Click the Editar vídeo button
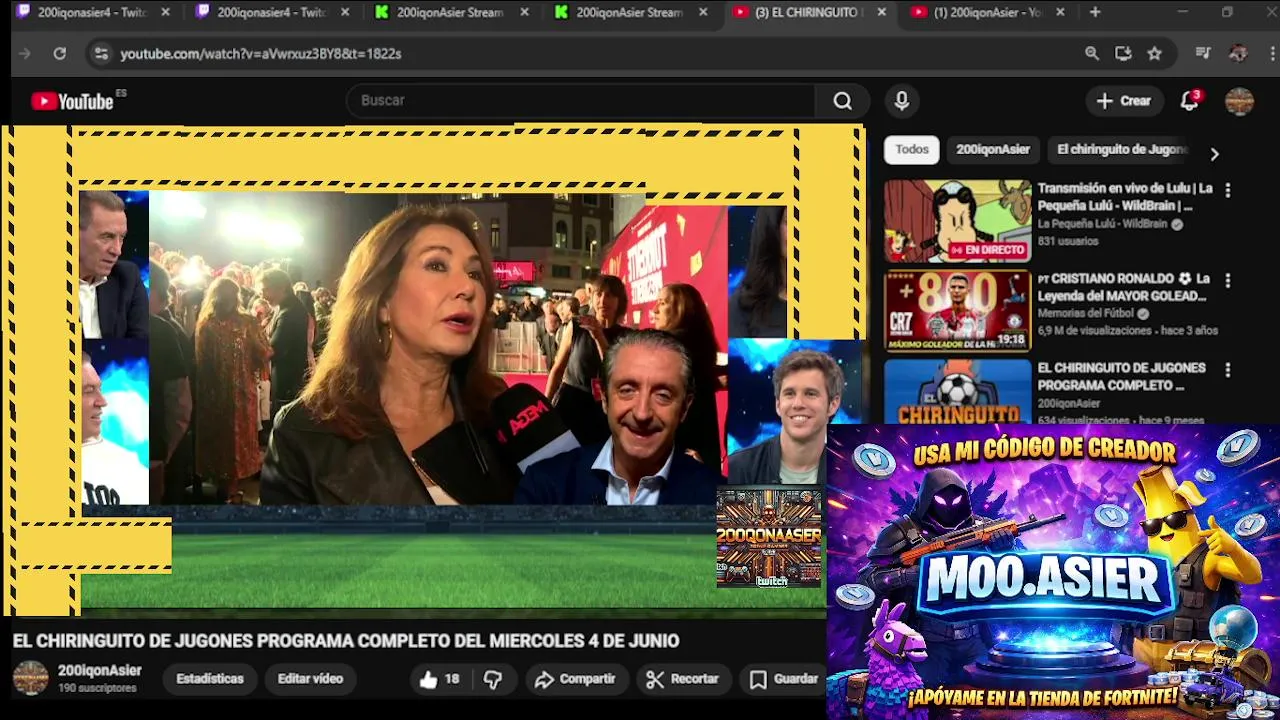1280x720 pixels. [310, 679]
